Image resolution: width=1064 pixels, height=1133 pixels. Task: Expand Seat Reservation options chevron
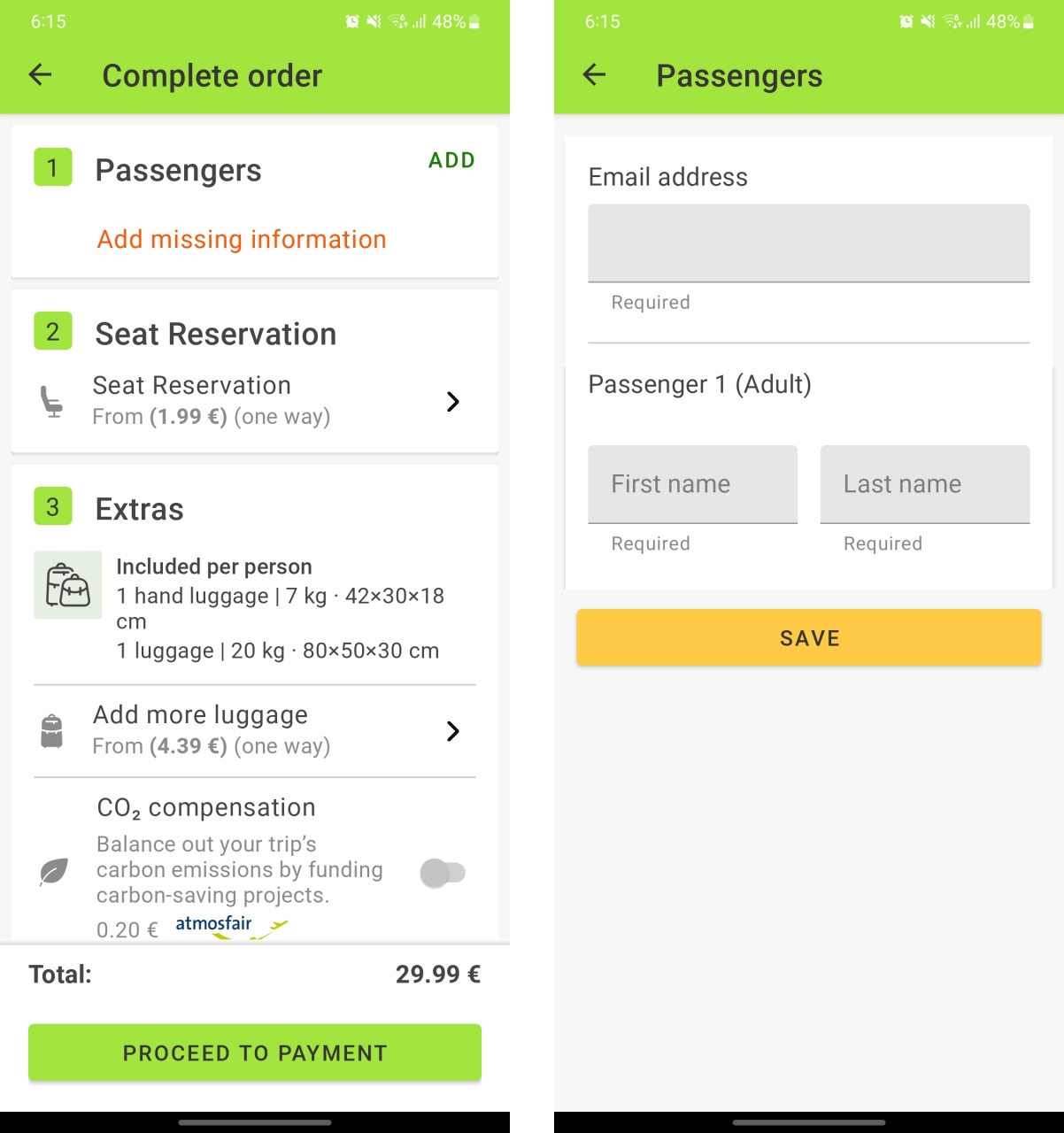click(x=453, y=402)
